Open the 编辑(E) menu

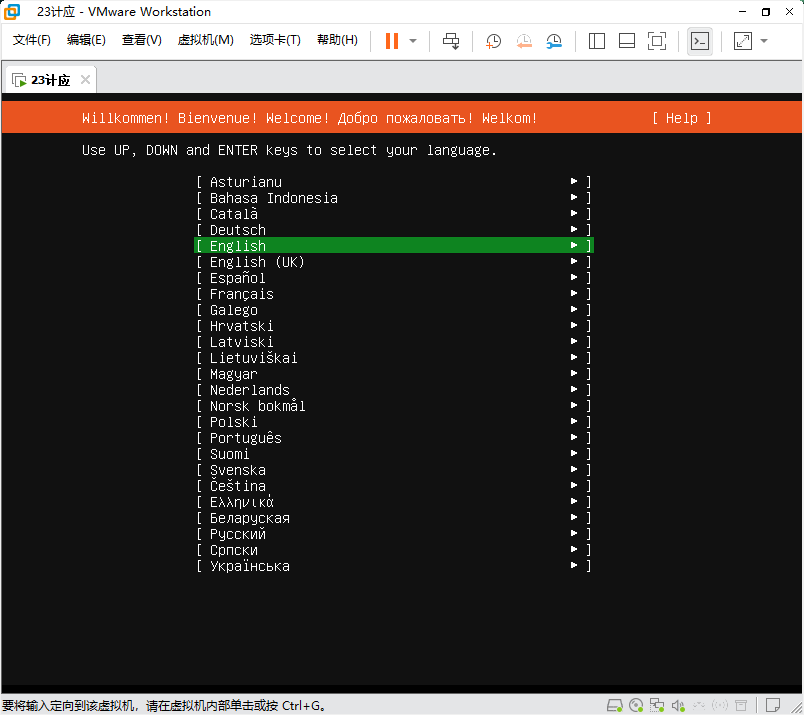pos(86,40)
